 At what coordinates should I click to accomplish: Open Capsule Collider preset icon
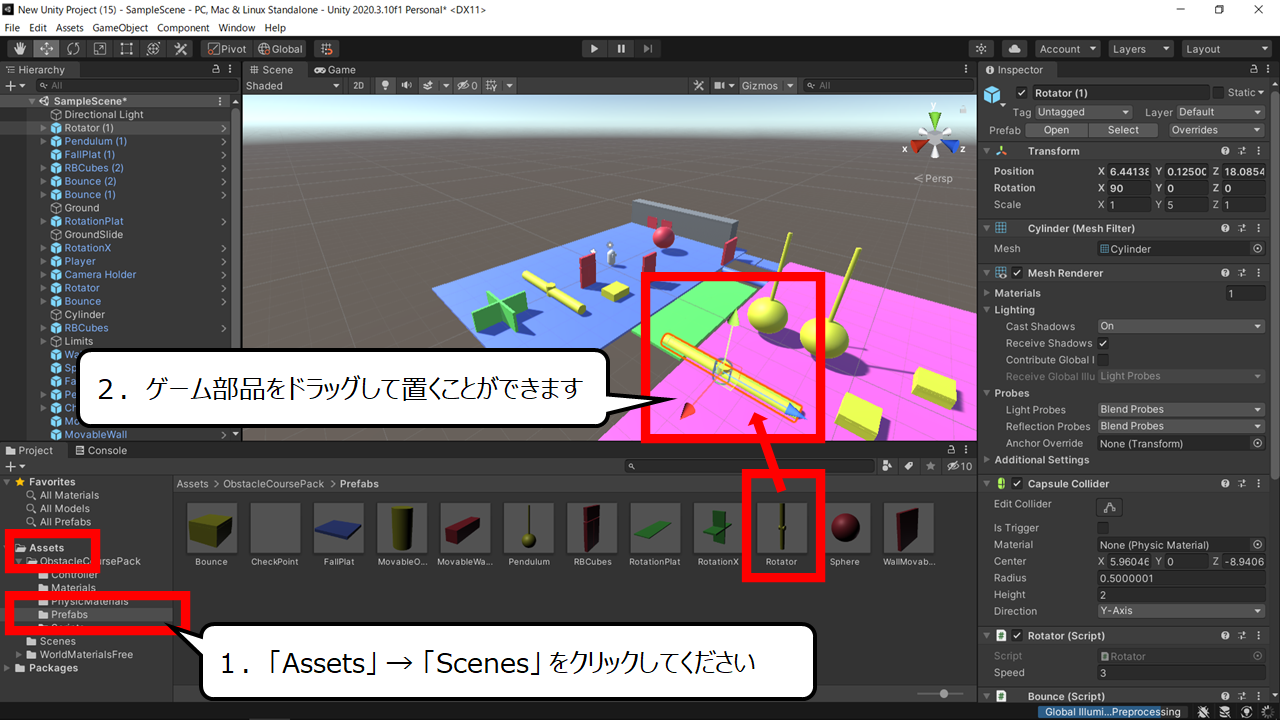[x=1242, y=484]
